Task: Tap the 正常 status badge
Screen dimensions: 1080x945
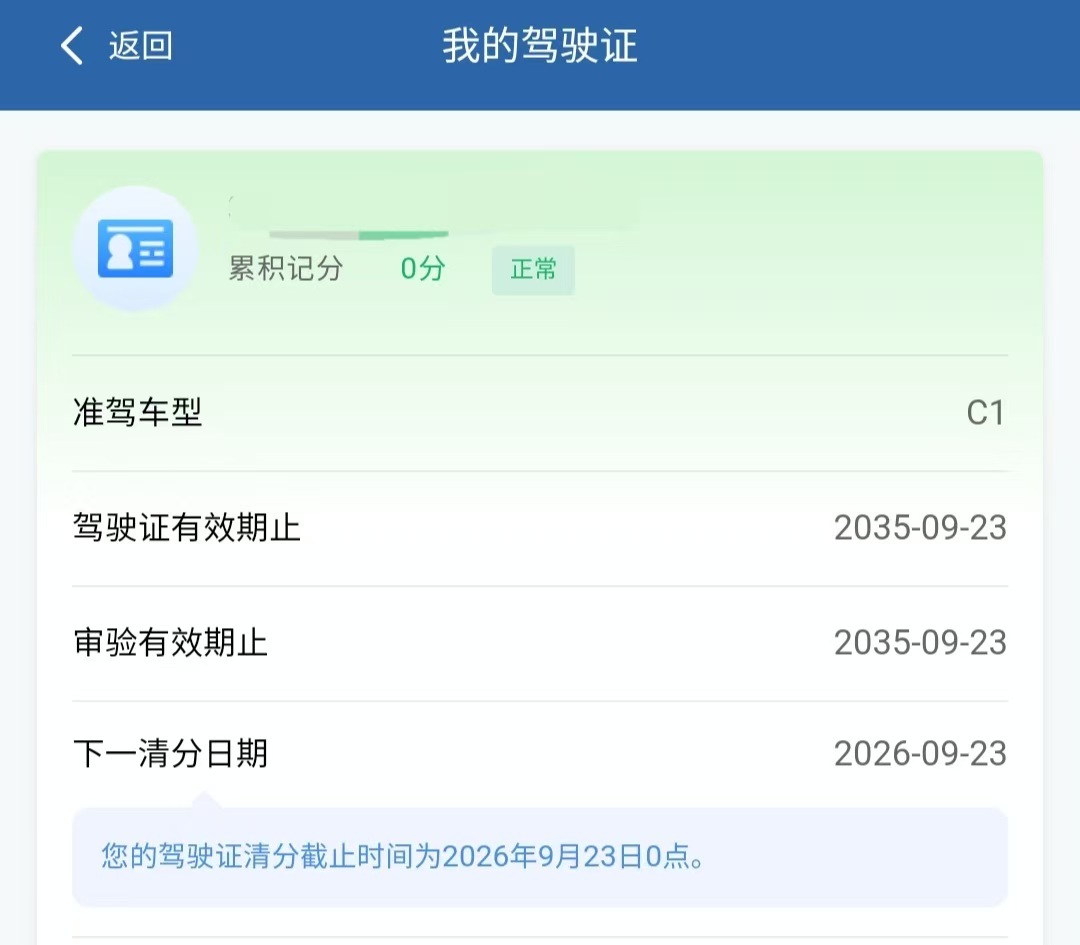Action: point(533,269)
